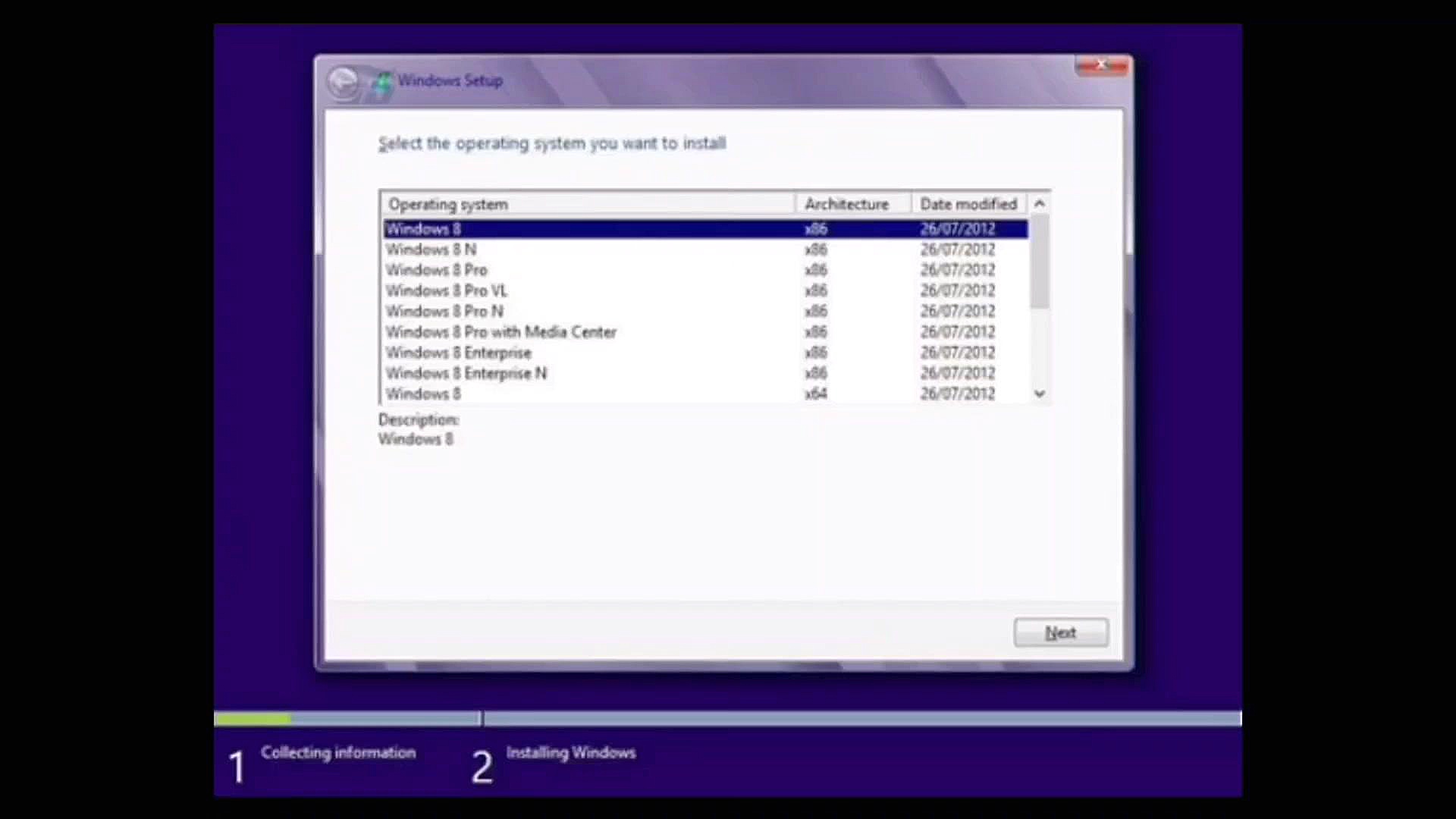Select the Windows 8 Pro x86 row
This screenshot has height=819, width=1456.
[x=705, y=270]
